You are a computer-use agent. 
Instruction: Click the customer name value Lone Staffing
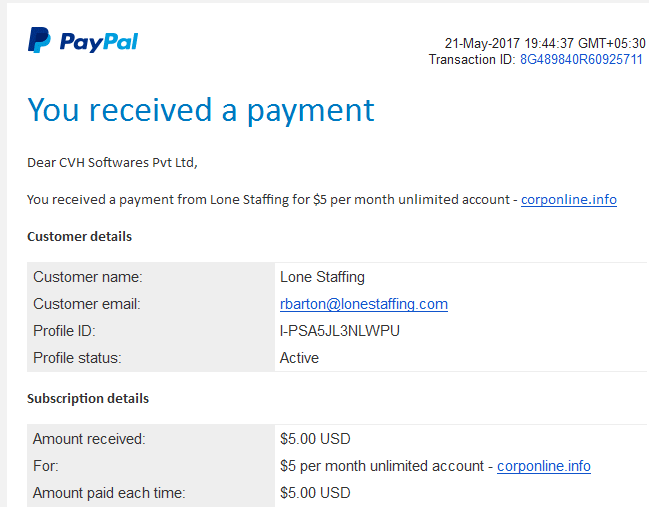322,277
